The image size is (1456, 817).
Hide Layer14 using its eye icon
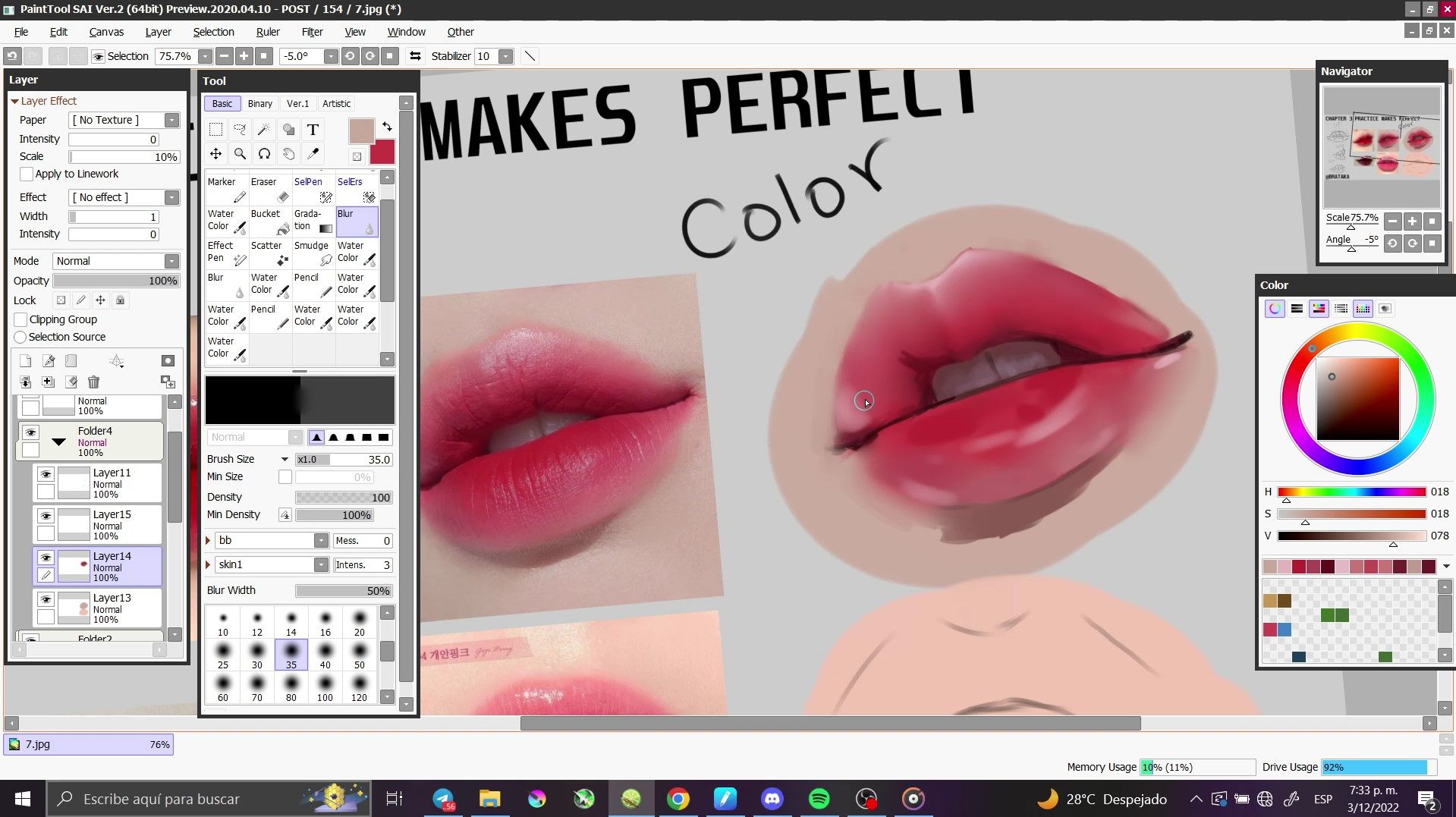click(46, 558)
